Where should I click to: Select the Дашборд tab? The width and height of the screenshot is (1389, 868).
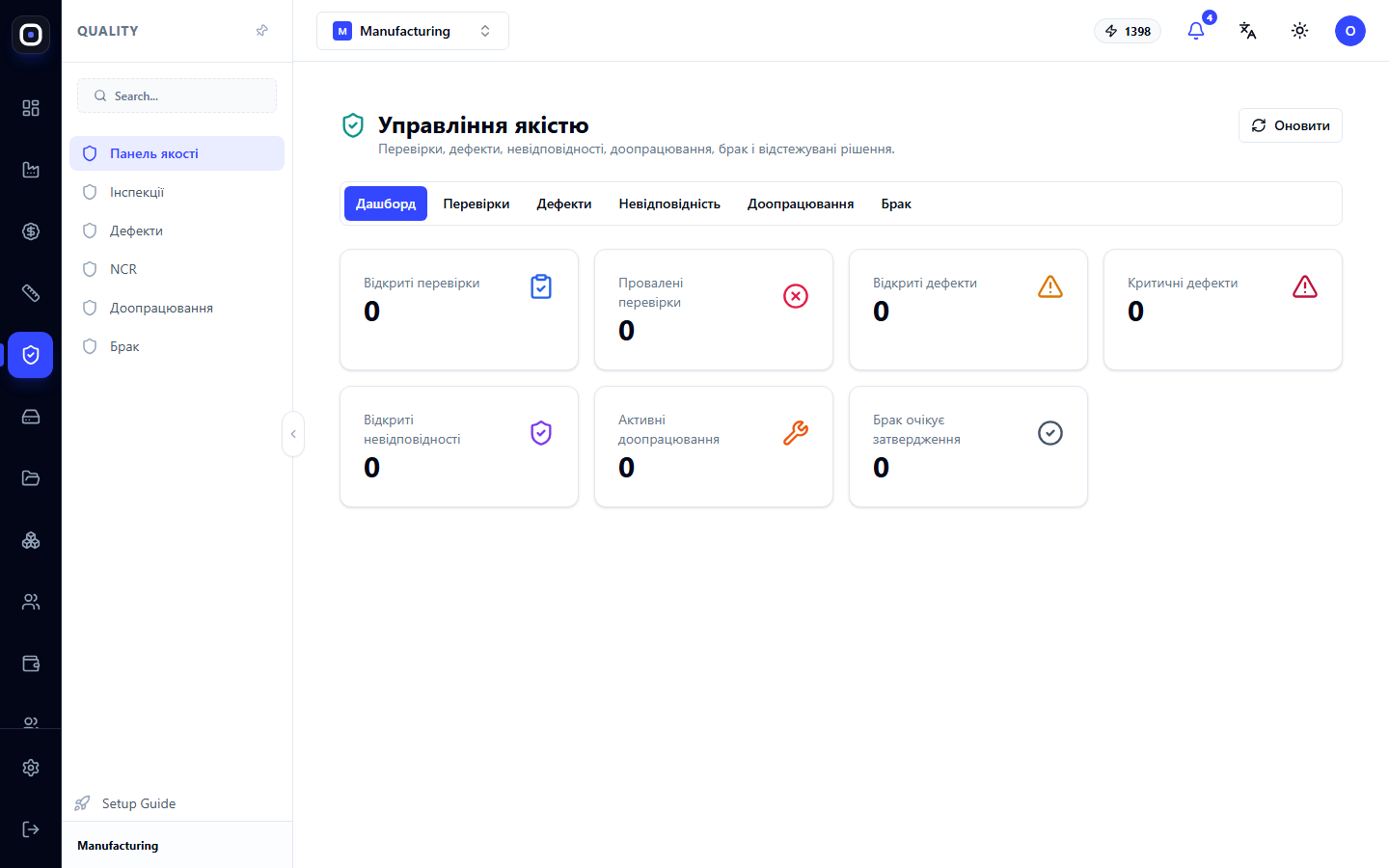[x=386, y=203]
